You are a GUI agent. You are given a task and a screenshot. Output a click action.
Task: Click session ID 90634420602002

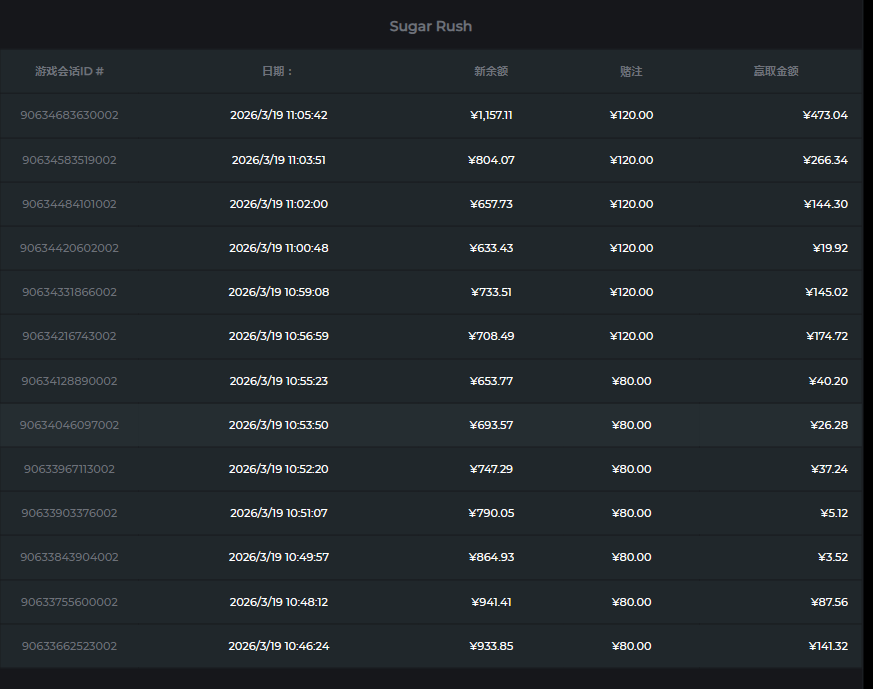click(69, 248)
